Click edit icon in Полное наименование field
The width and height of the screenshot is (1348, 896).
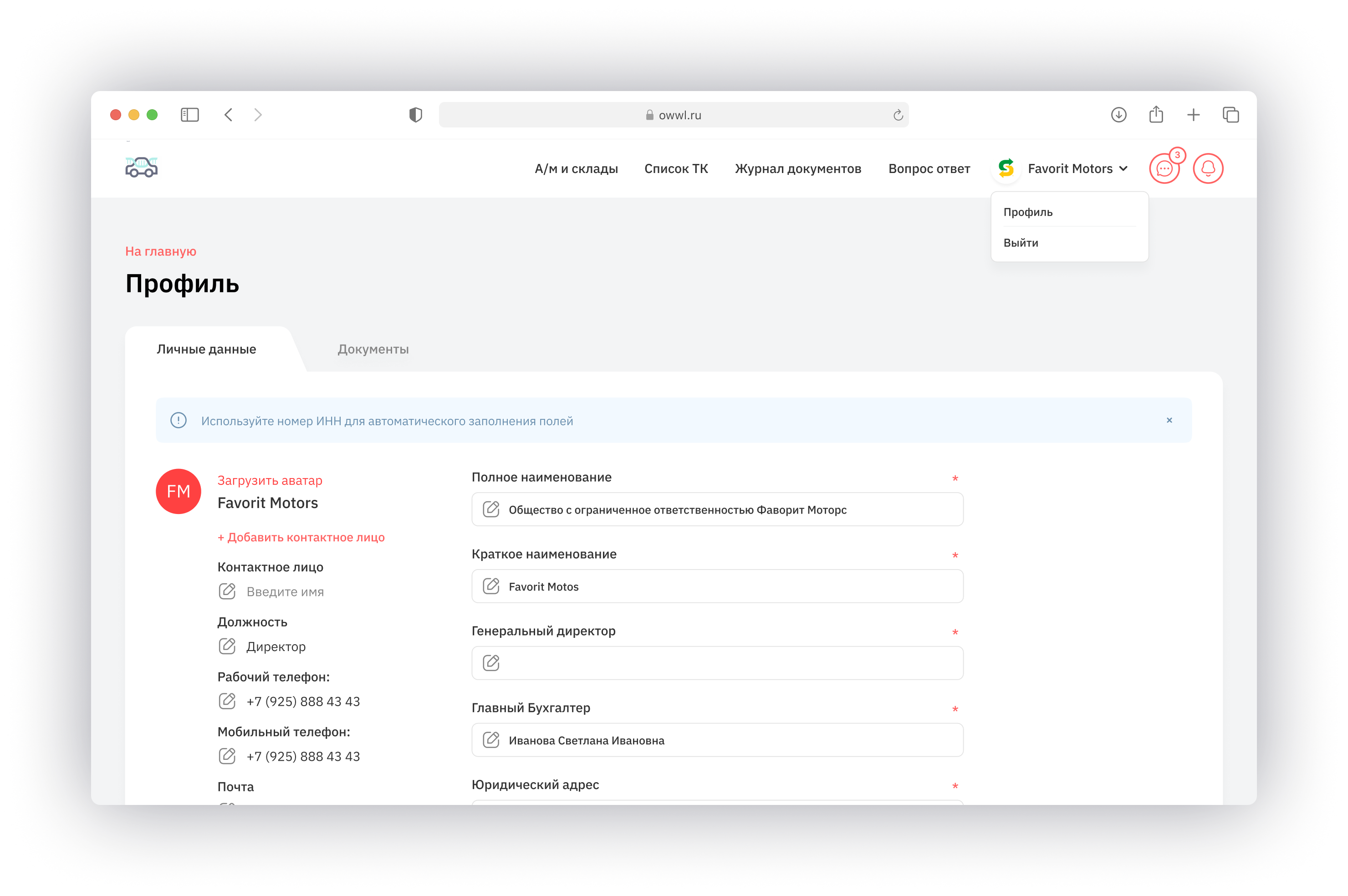tap(491, 509)
